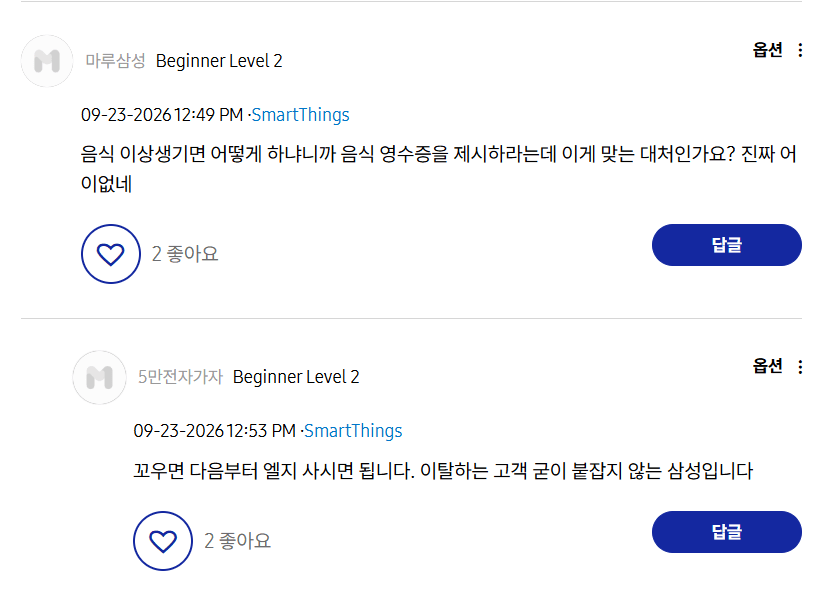Click the 답글 button under 5만전자가자's reply

pos(727,532)
